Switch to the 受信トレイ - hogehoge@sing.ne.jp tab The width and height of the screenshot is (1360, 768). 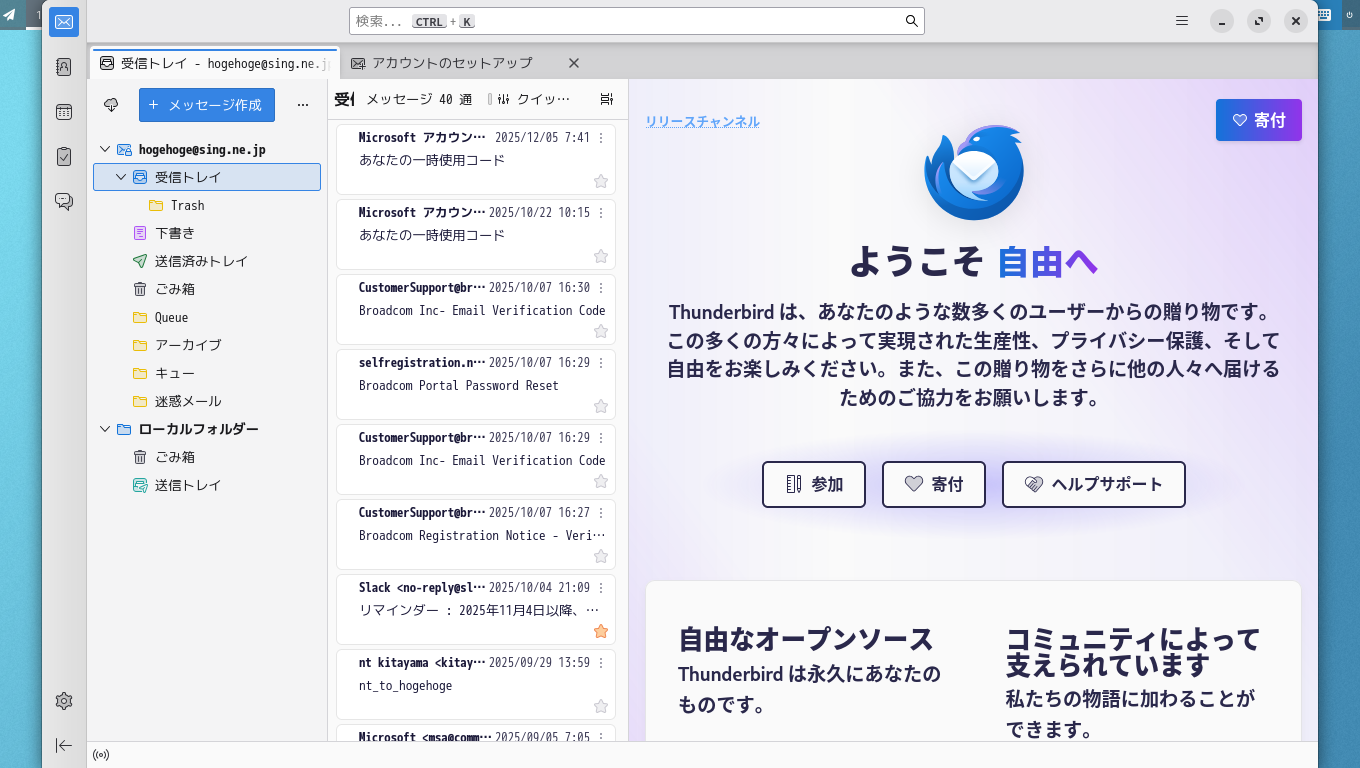[215, 63]
